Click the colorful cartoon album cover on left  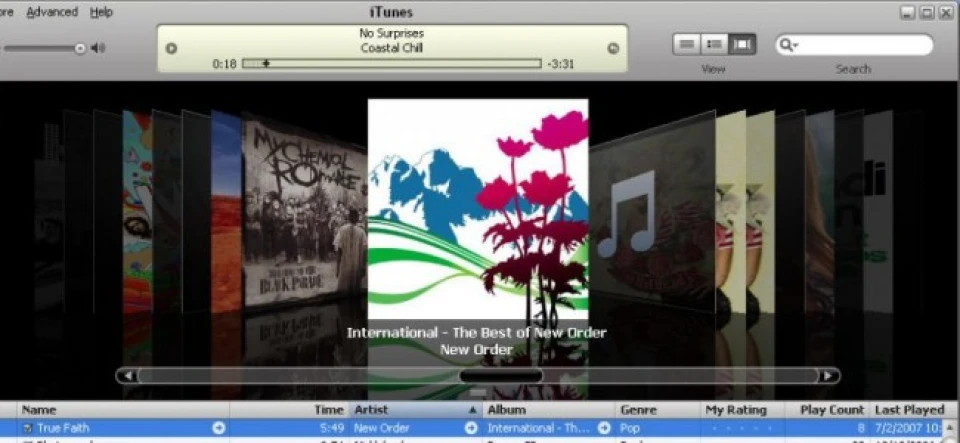137,211
